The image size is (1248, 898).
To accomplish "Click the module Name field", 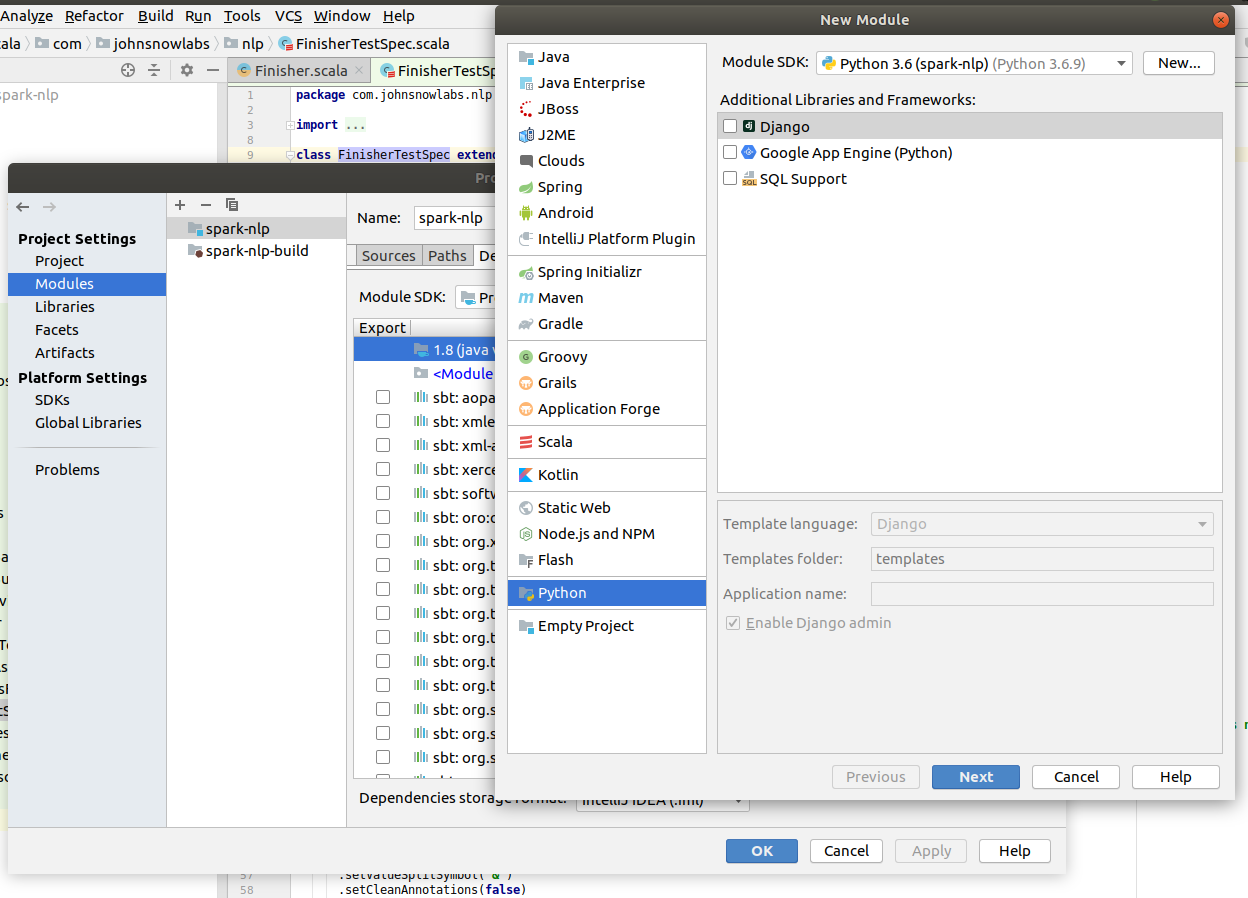I will [x=454, y=218].
